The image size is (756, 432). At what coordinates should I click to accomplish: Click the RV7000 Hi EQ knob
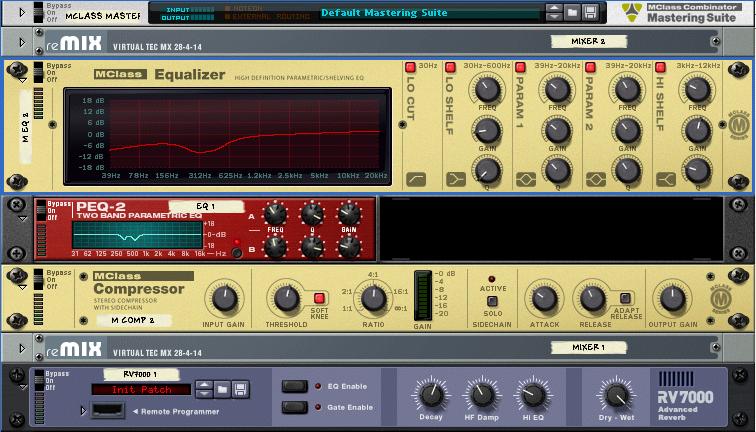pyautogui.click(x=533, y=395)
